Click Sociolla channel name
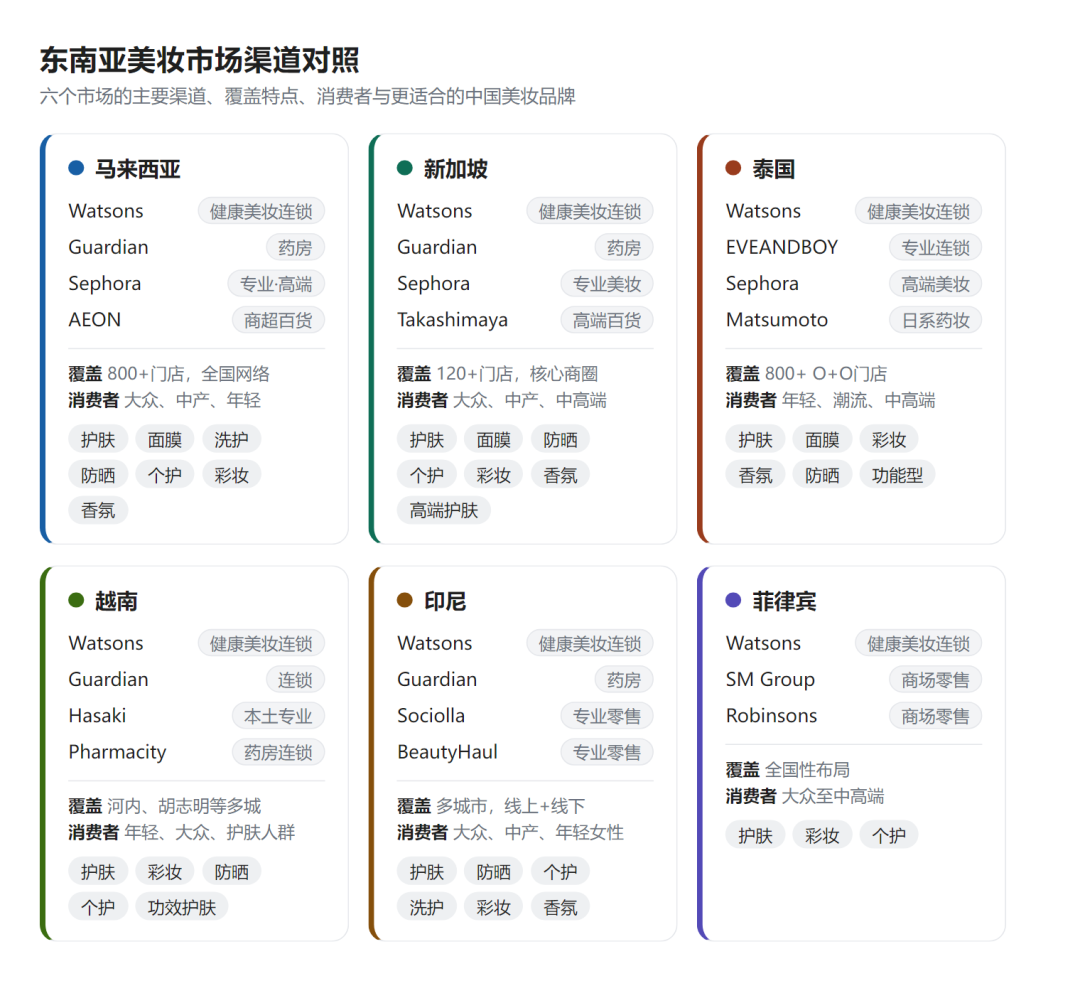The image size is (1080, 981). [x=431, y=716]
